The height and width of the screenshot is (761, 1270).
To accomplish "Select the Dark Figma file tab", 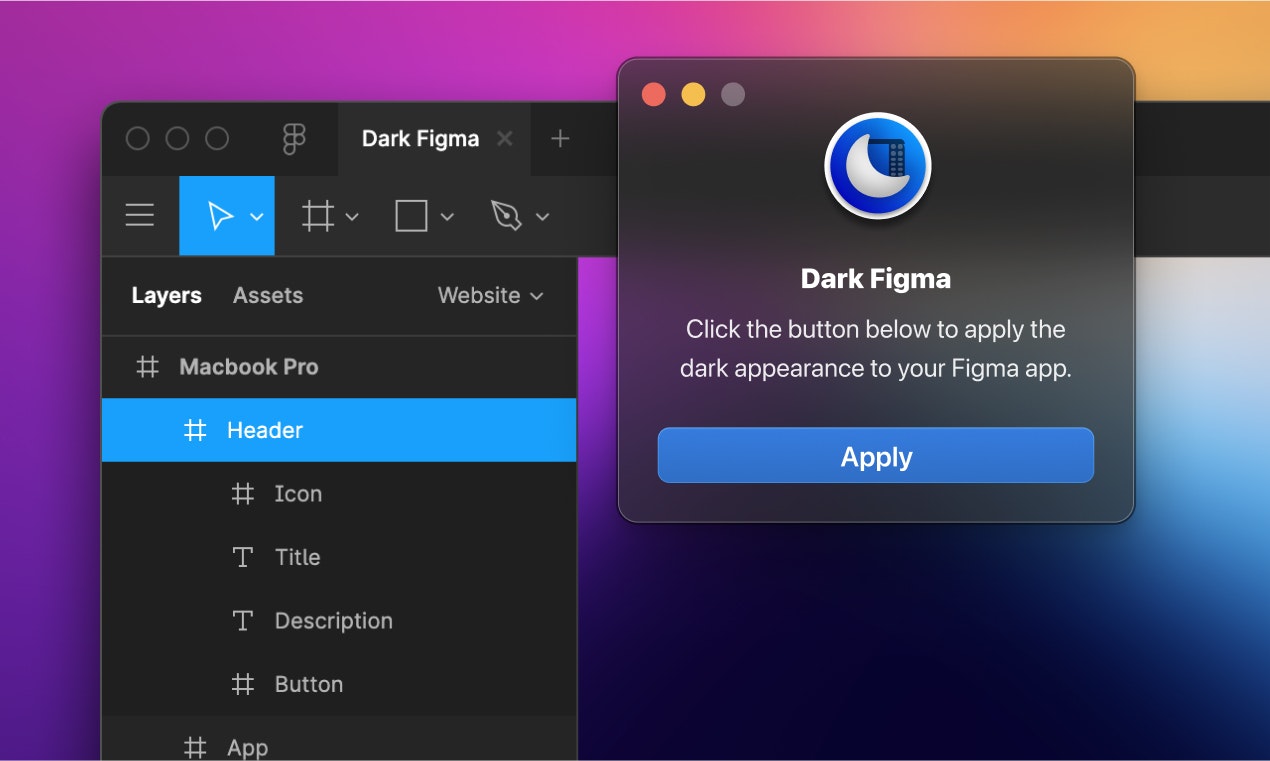I will coord(419,139).
